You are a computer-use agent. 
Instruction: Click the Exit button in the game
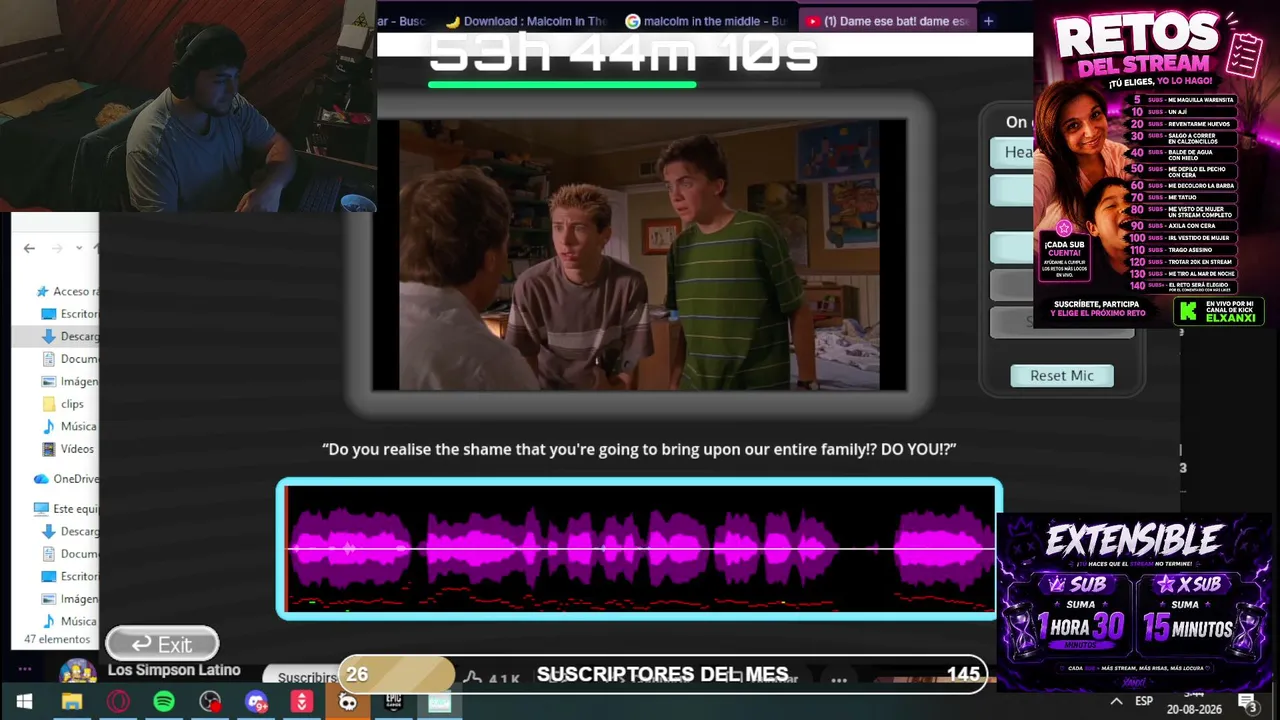162,644
